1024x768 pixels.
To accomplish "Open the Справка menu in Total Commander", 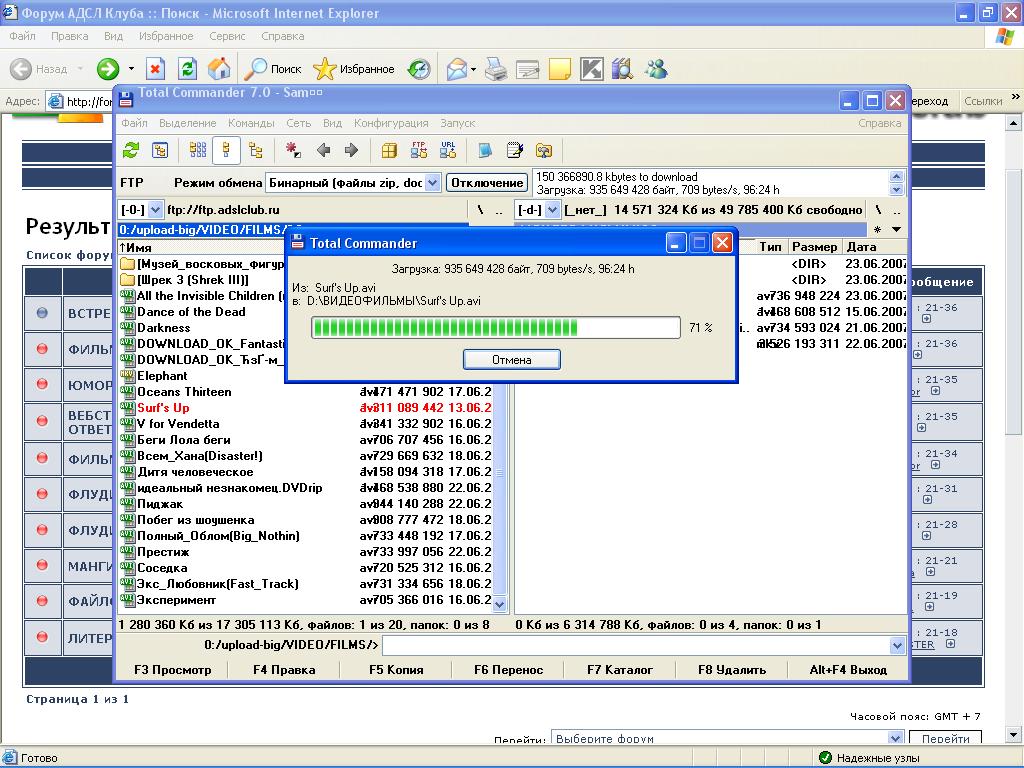I will click(880, 123).
